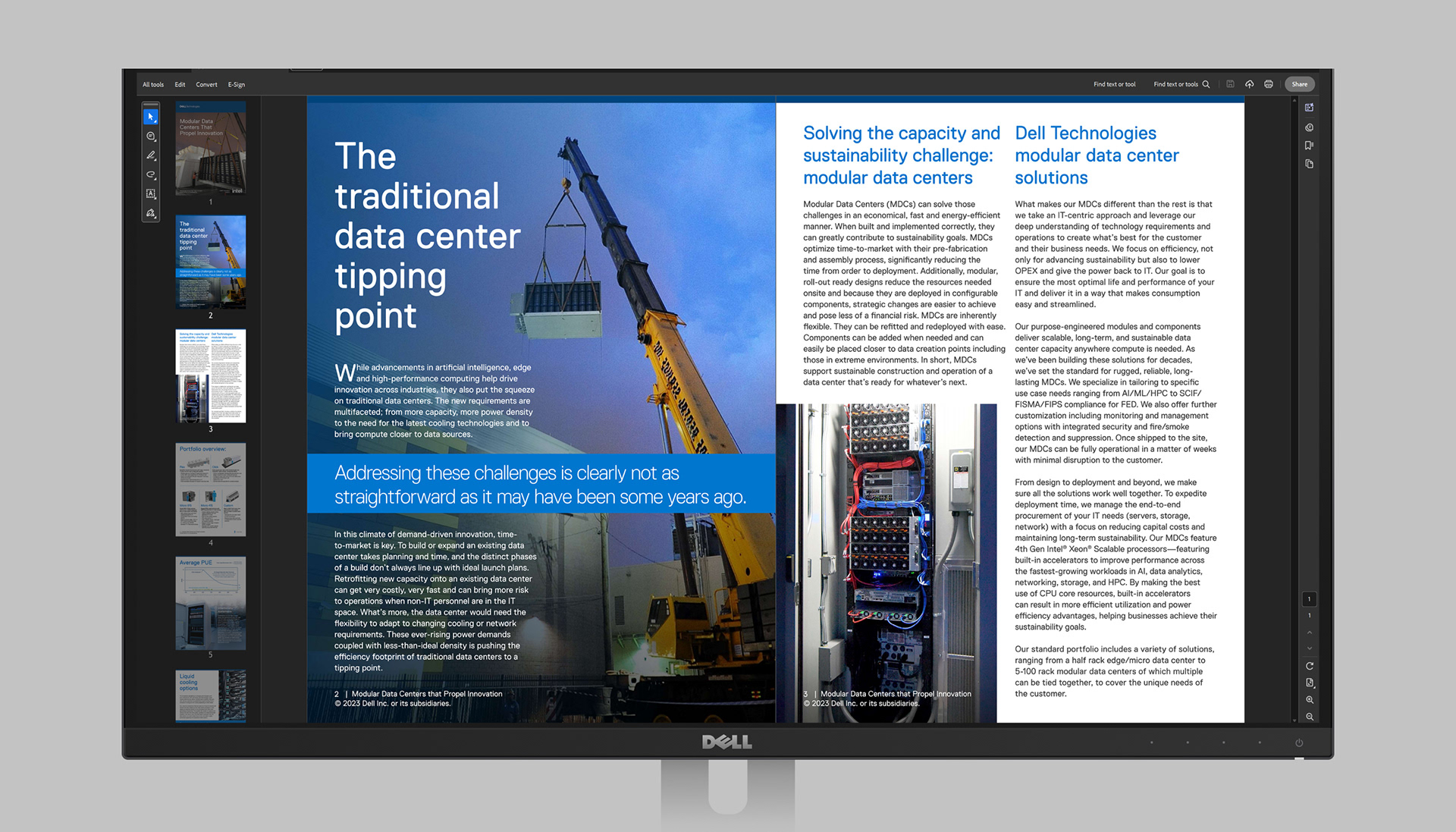Open the fill and sign pen tool
This screenshot has height=832, width=1456.
click(x=150, y=213)
